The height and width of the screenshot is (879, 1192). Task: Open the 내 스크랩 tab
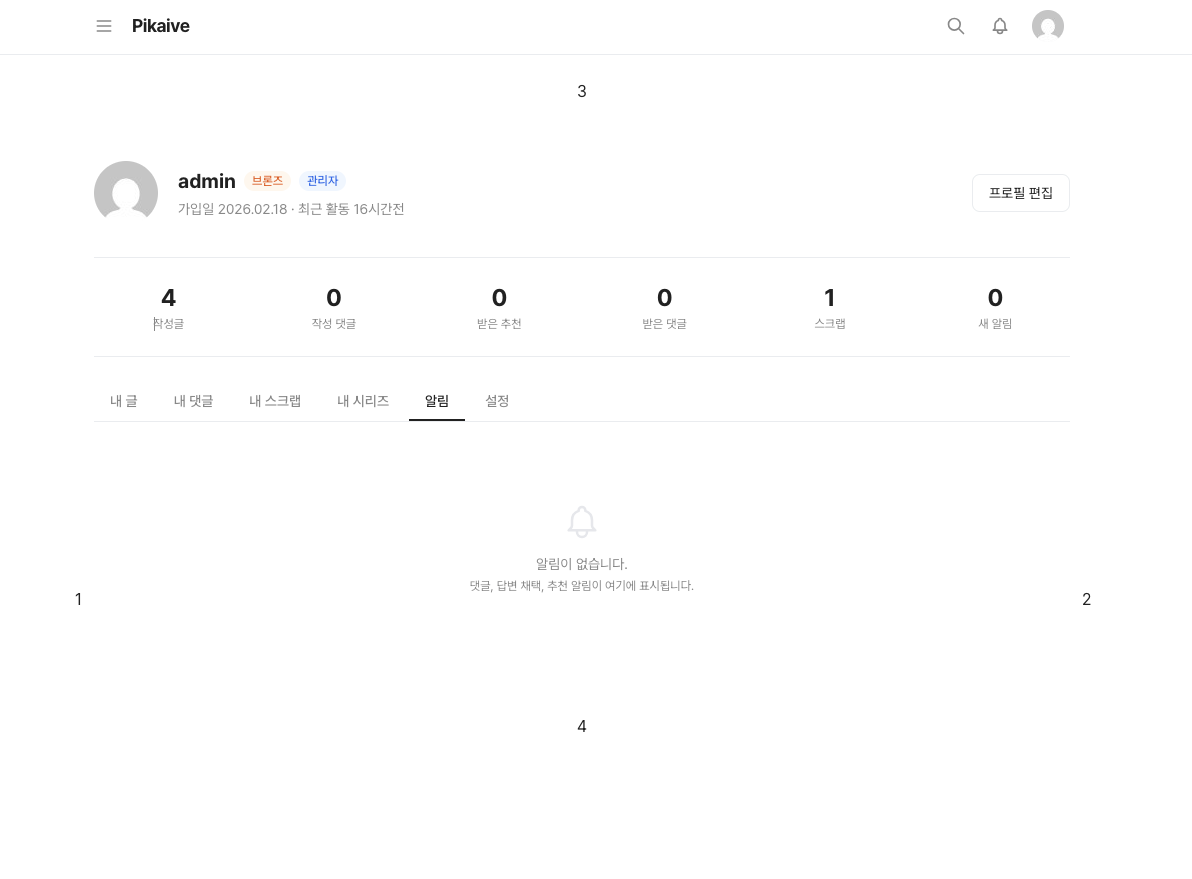click(275, 401)
